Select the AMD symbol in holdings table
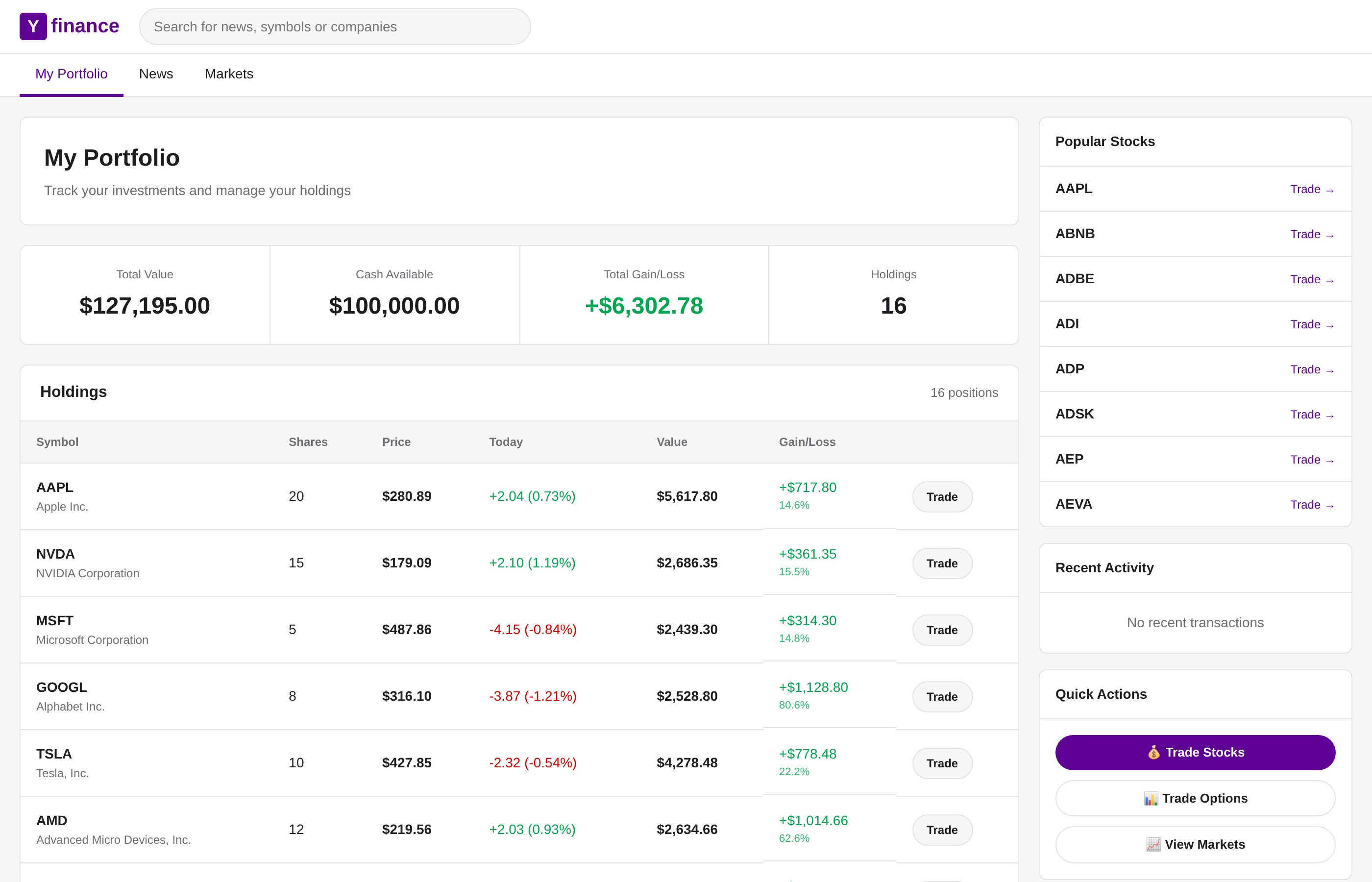The image size is (1372, 882). pos(52,821)
